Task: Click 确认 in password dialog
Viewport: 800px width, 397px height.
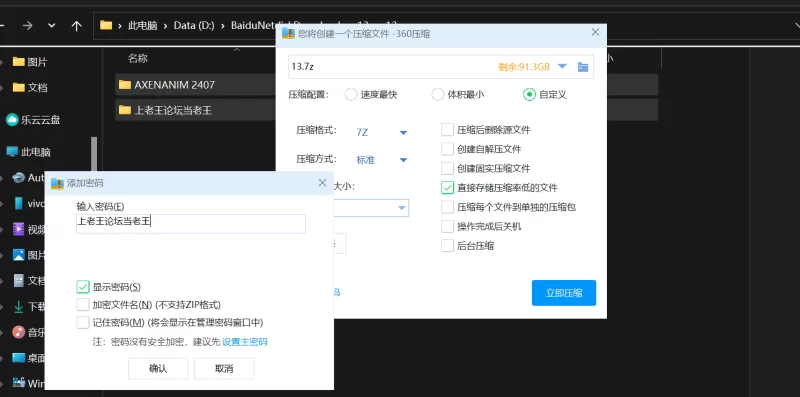Action: click(x=158, y=368)
